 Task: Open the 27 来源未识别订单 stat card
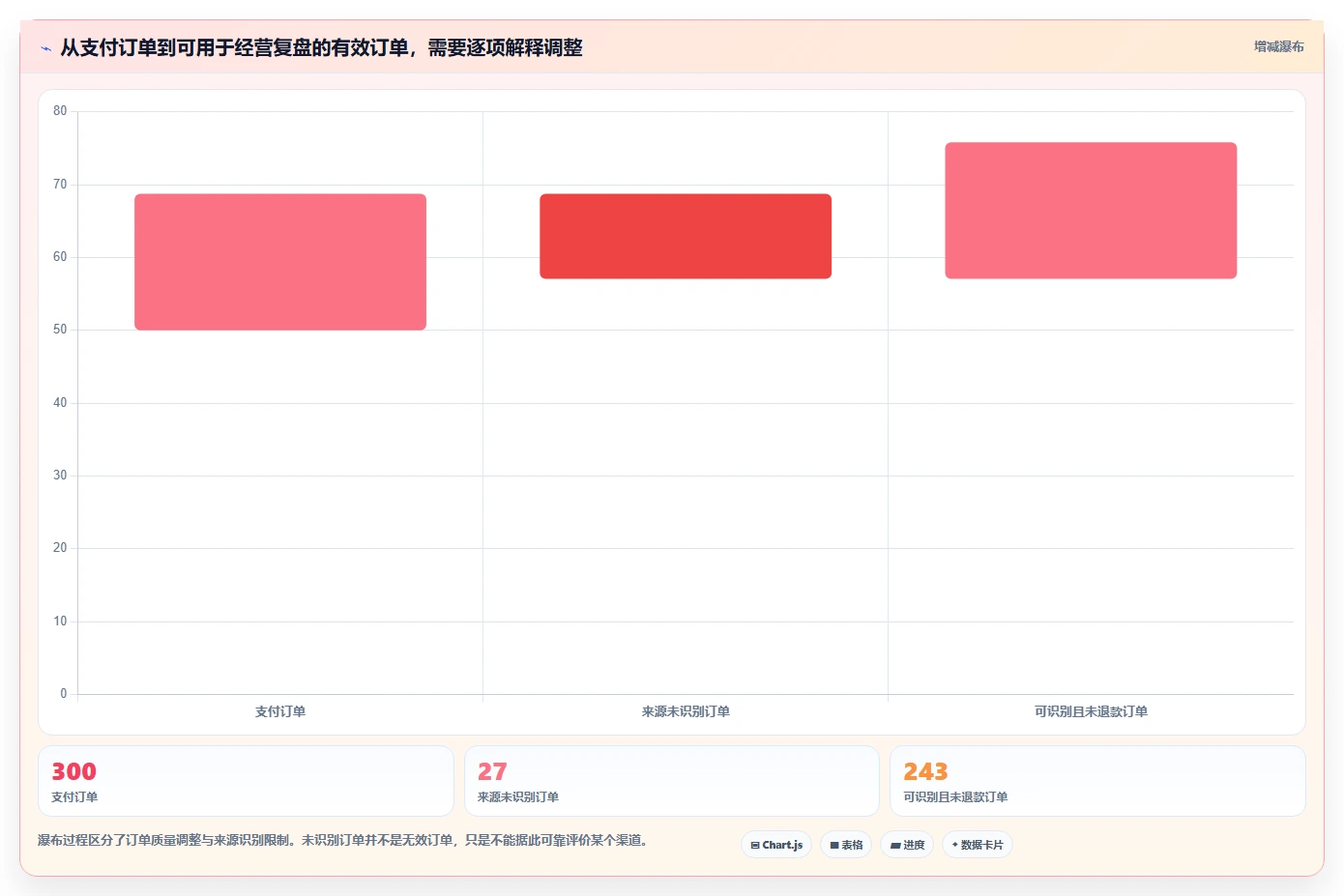tap(672, 781)
